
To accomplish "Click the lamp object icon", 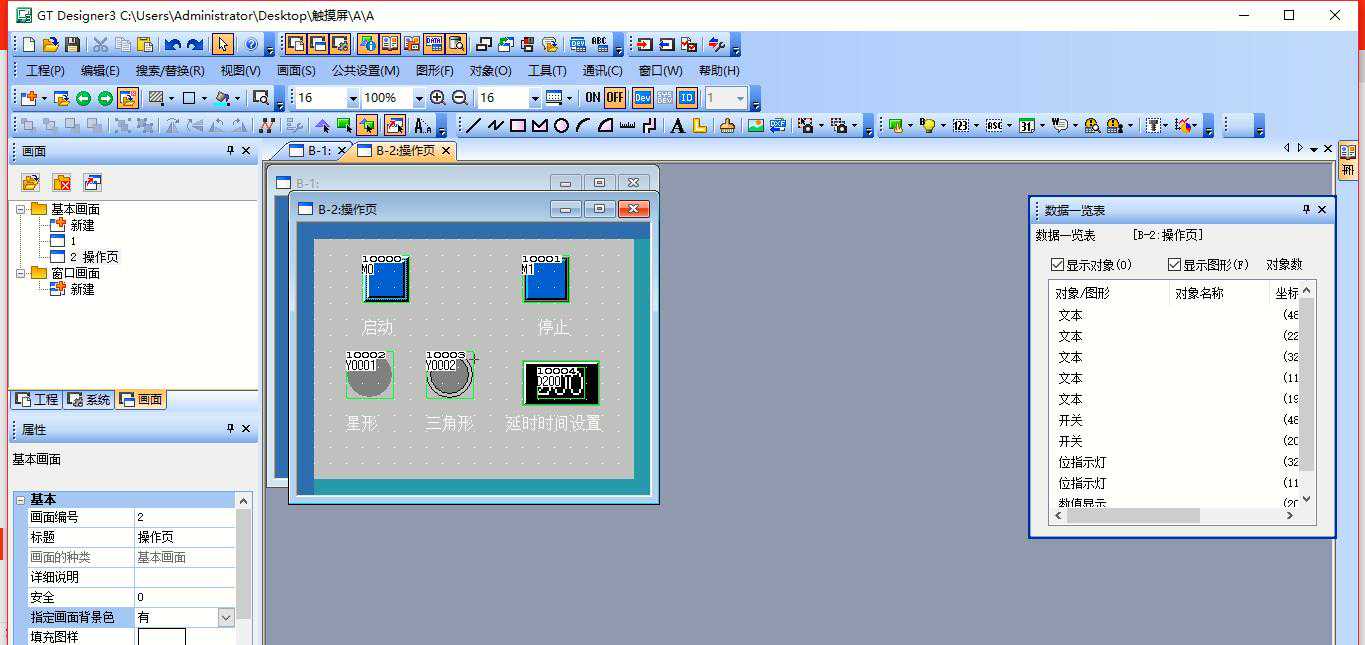I will [927, 125].
